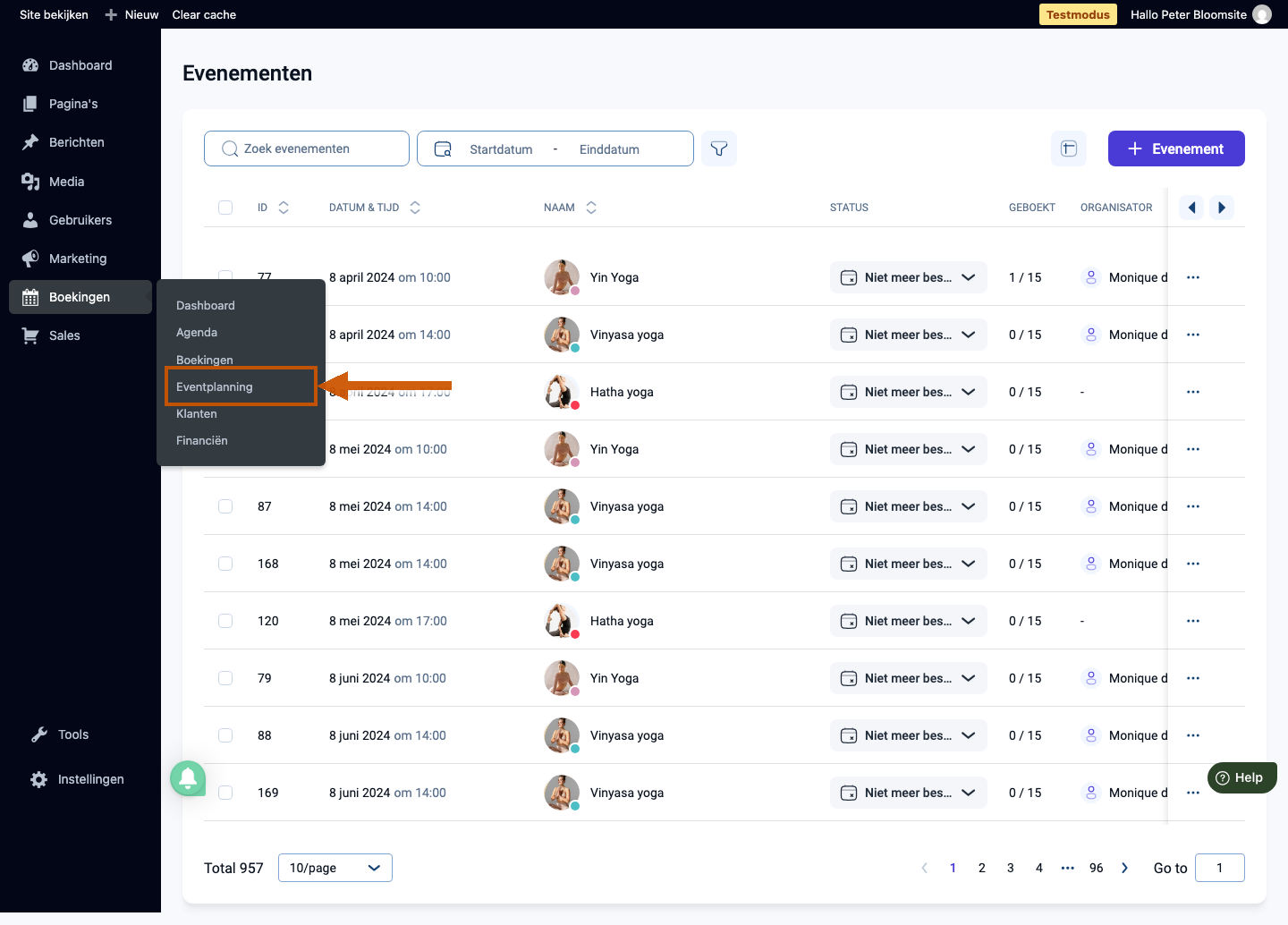Sort by Naam column arrows
1288x925 pixels.
[591, 208]
